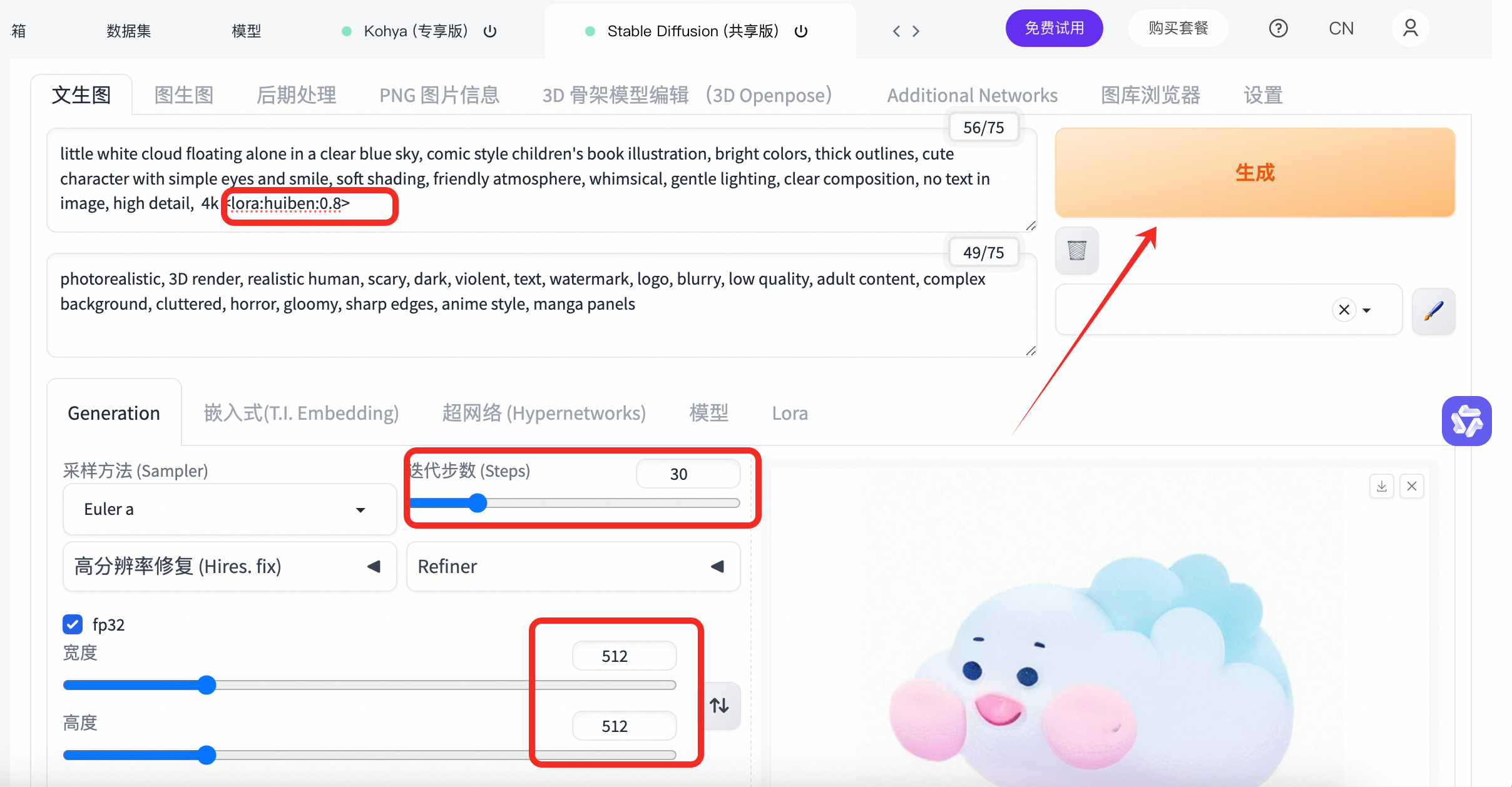
Task: Click power toggle next to Kohya tab
Action: [490, 31]
